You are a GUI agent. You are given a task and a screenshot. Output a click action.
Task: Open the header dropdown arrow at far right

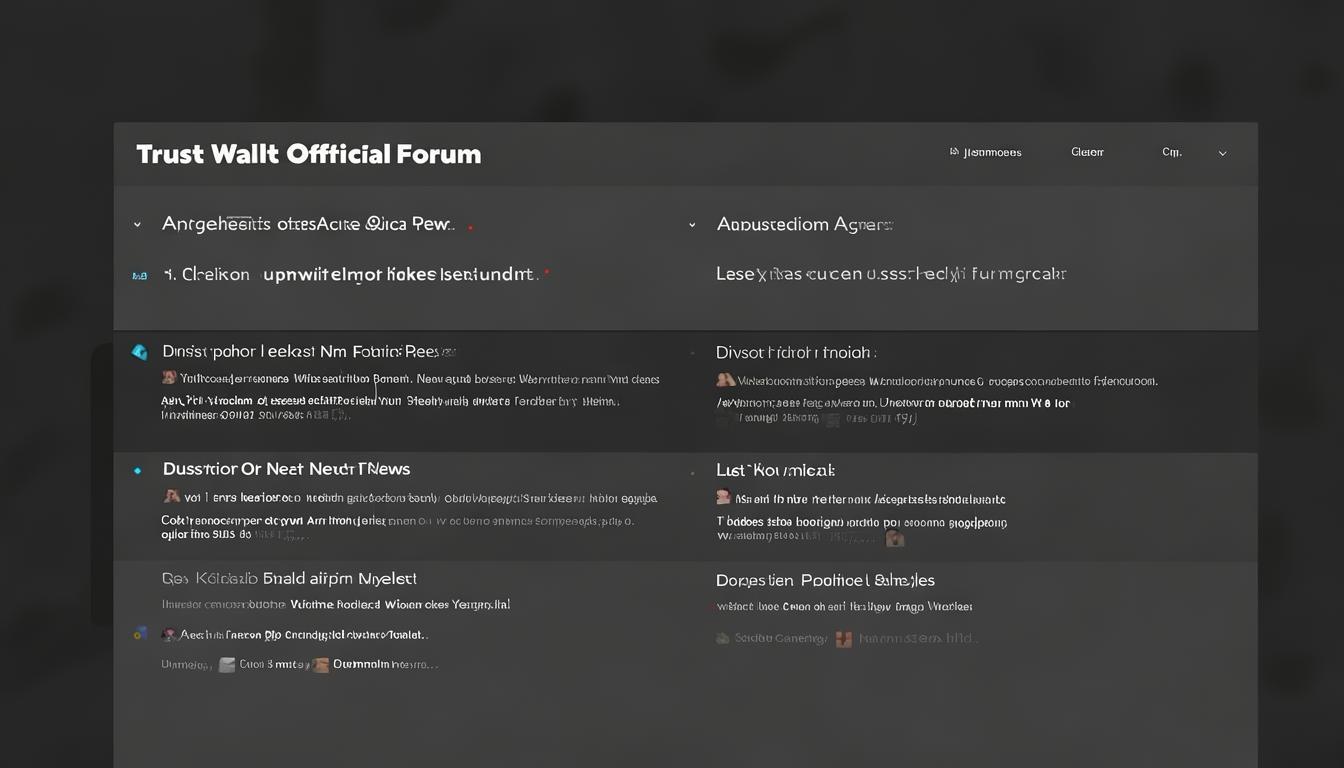[x=1222, y=153]
